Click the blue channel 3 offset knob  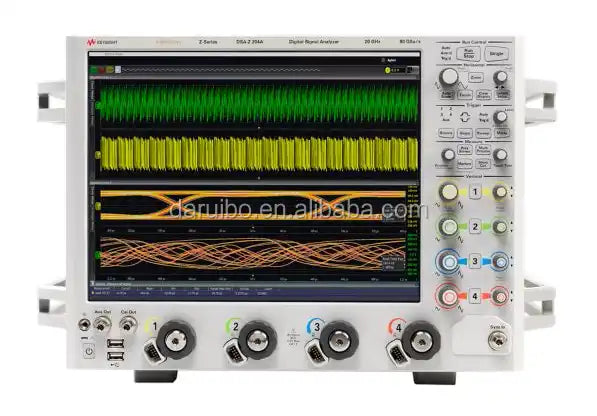point(500,262)
